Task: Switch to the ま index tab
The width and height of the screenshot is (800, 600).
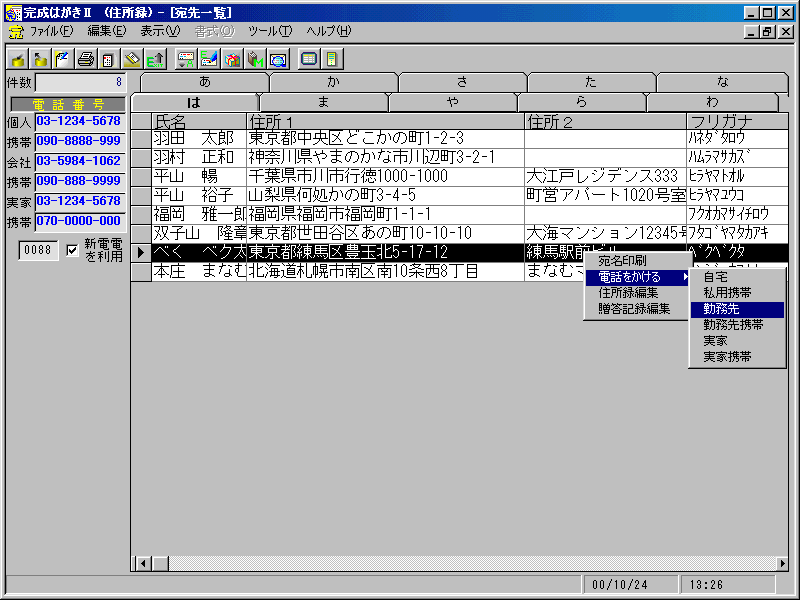Action: 323,103
